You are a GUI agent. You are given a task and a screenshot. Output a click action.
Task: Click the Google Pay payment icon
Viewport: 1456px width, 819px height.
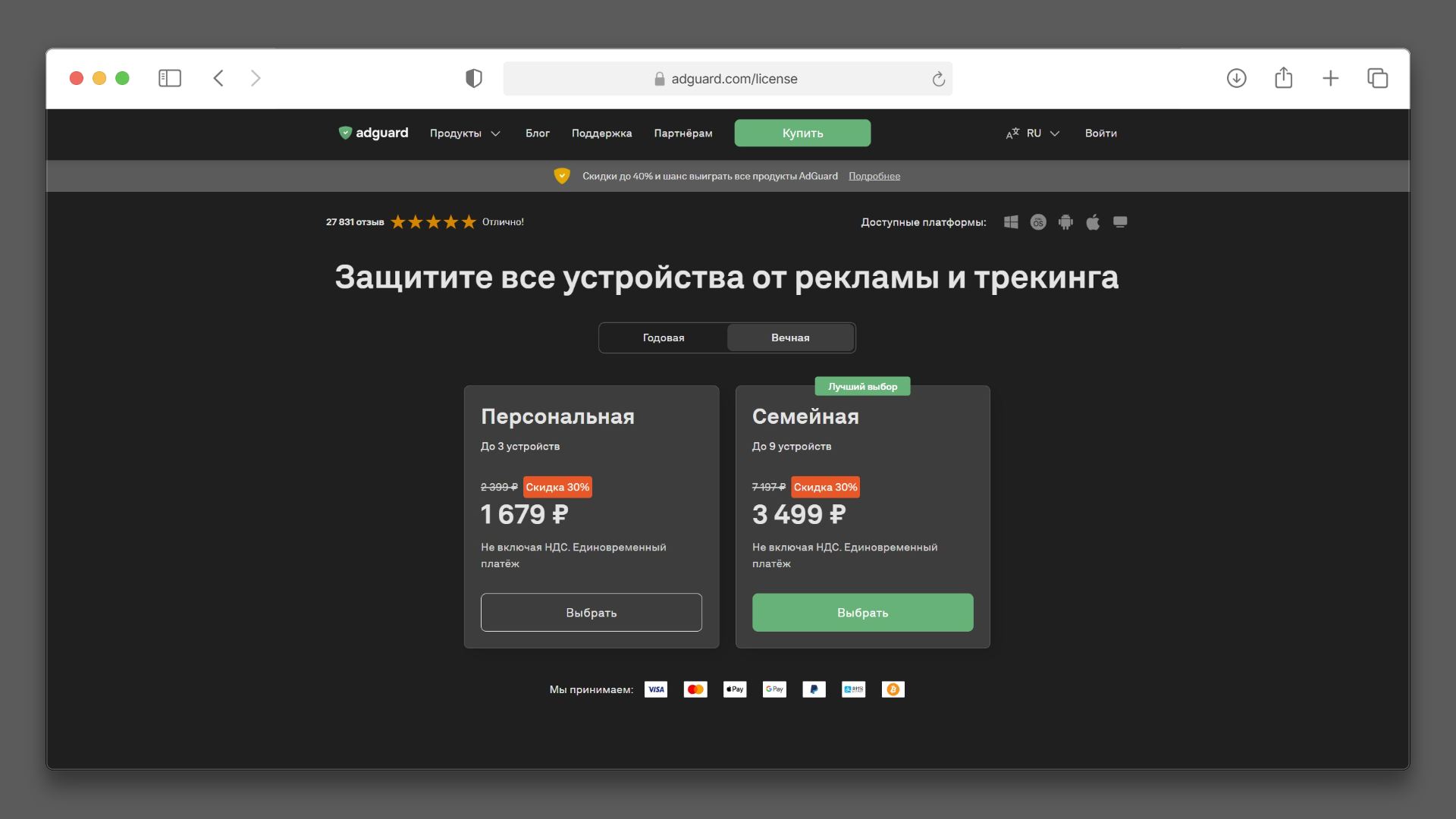pos(774,689)
